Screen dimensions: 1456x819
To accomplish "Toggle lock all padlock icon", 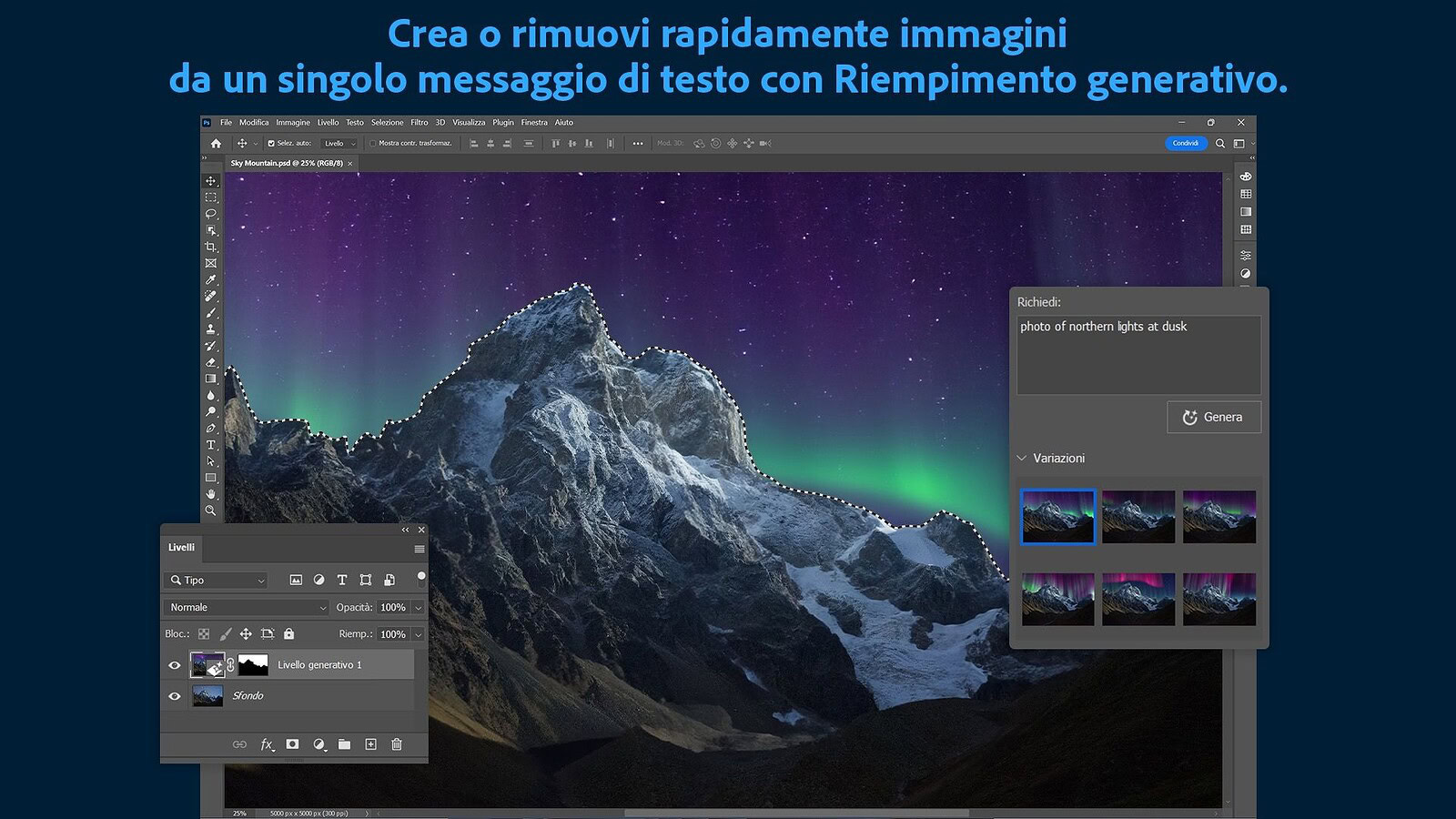I will (289, 634).
